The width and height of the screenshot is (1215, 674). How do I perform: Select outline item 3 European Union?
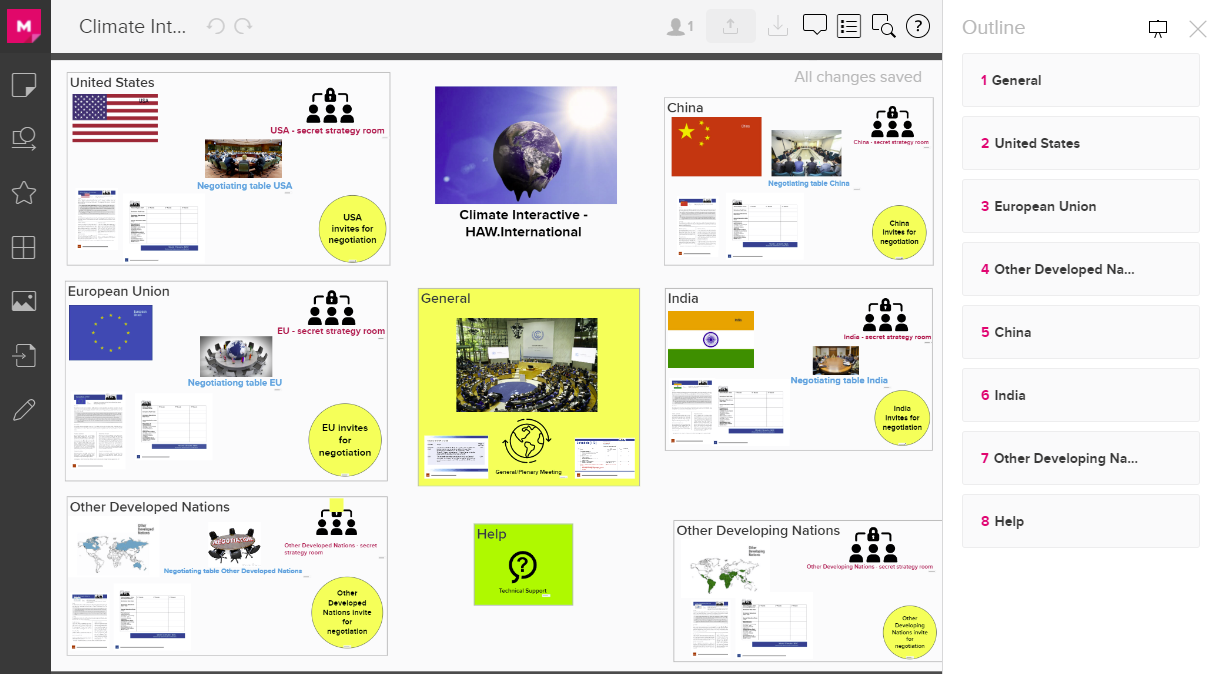coord(1080,206)
